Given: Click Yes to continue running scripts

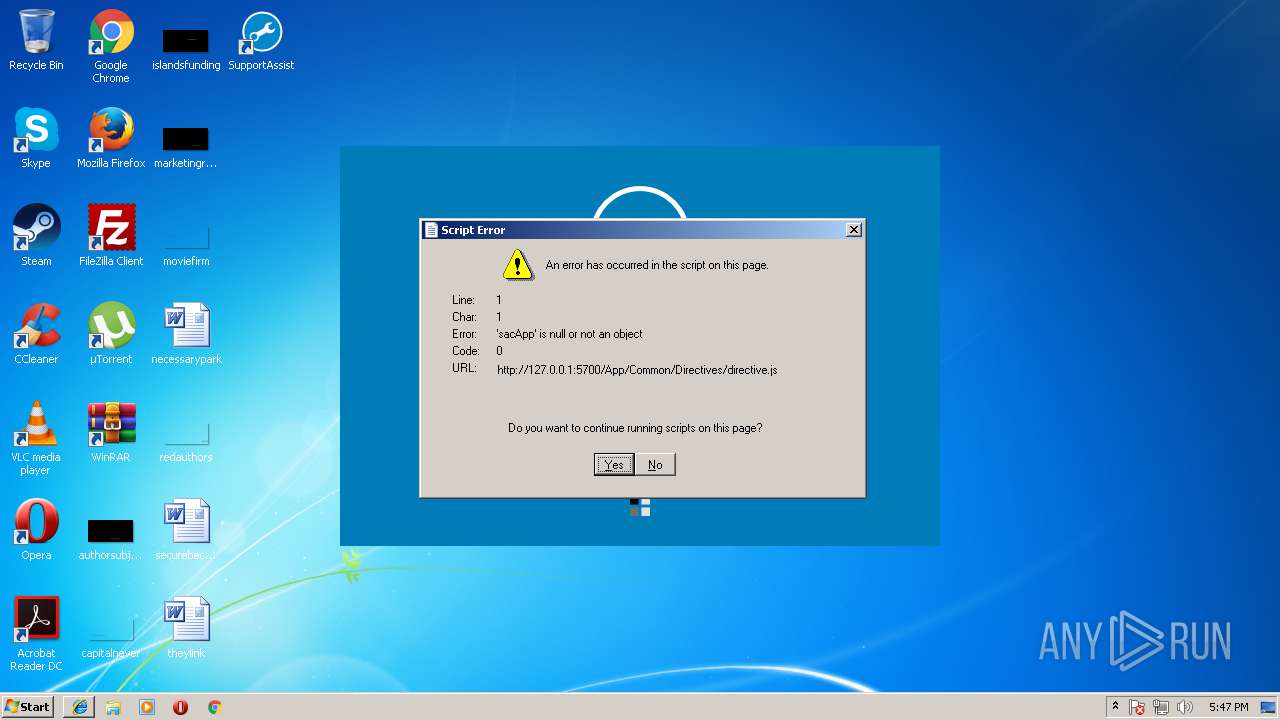Looking at the screenshot, I should pyautogui.click(x=614, y=464).
